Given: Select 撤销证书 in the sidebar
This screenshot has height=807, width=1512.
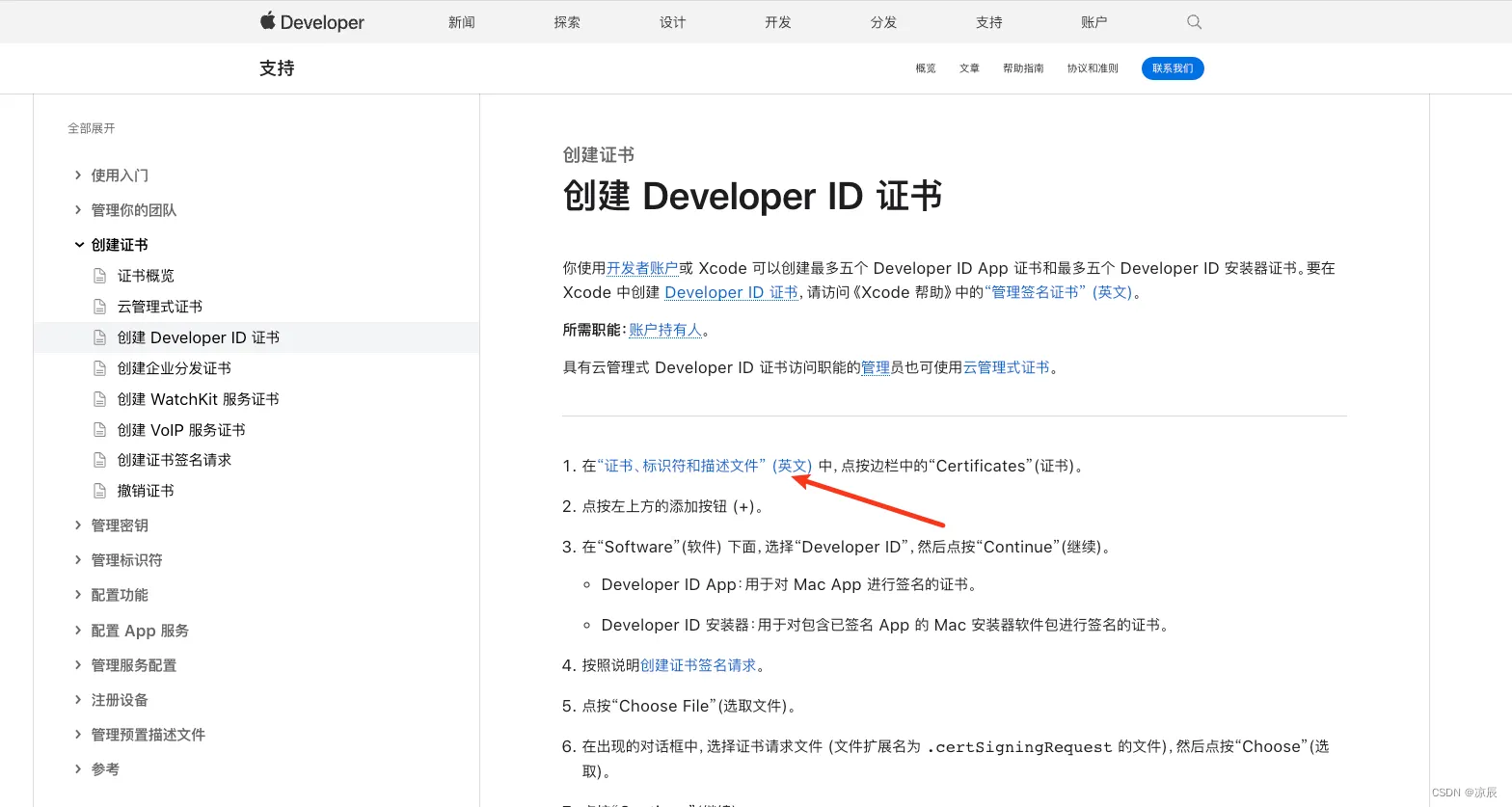Looking at the screenshot, I should pos(146,491).
